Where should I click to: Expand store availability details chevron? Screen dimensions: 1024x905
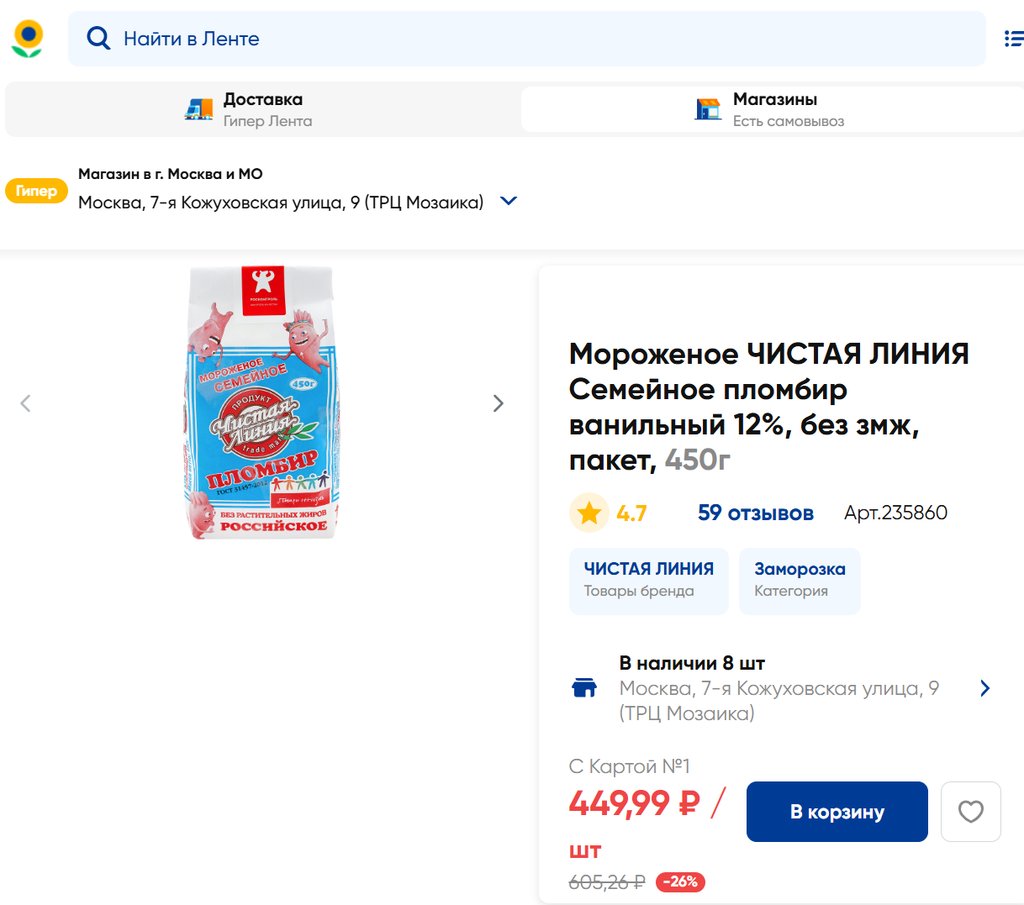tap(985, 688)
